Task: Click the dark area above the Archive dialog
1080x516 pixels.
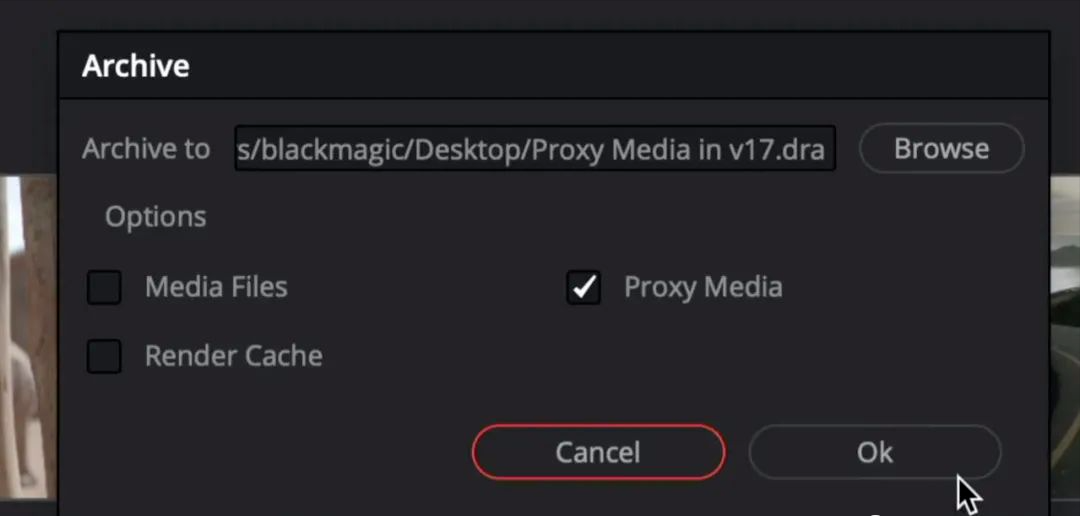Action: pos(540,14)
